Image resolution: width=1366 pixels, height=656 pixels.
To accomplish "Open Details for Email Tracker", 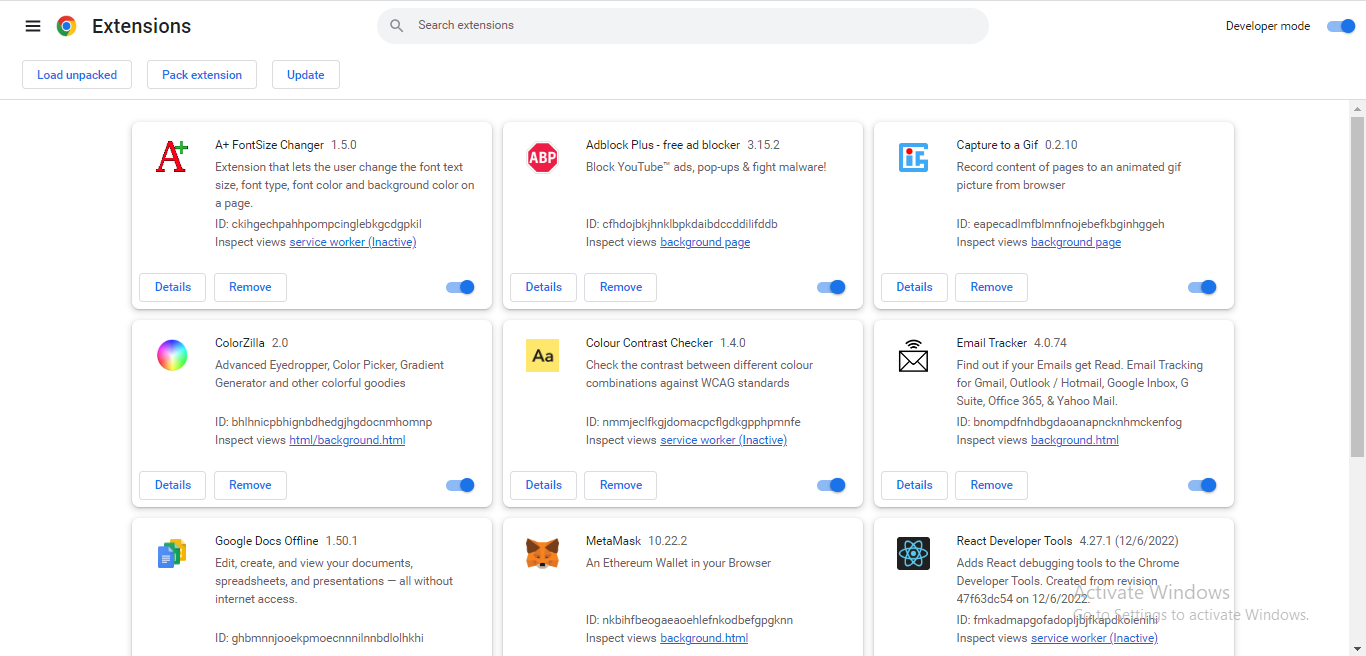I will click(915, 485).
